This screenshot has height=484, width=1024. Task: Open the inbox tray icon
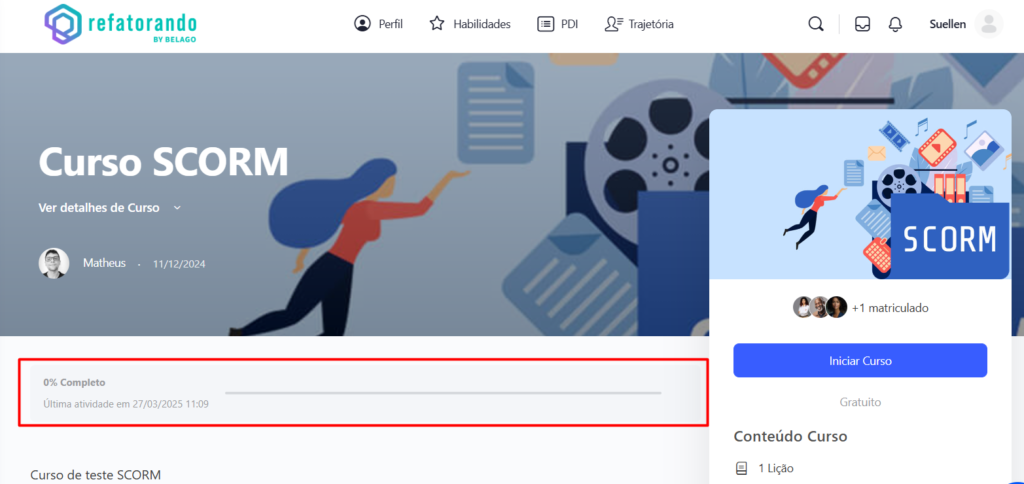pyautogui.click(x=862, y=24)
